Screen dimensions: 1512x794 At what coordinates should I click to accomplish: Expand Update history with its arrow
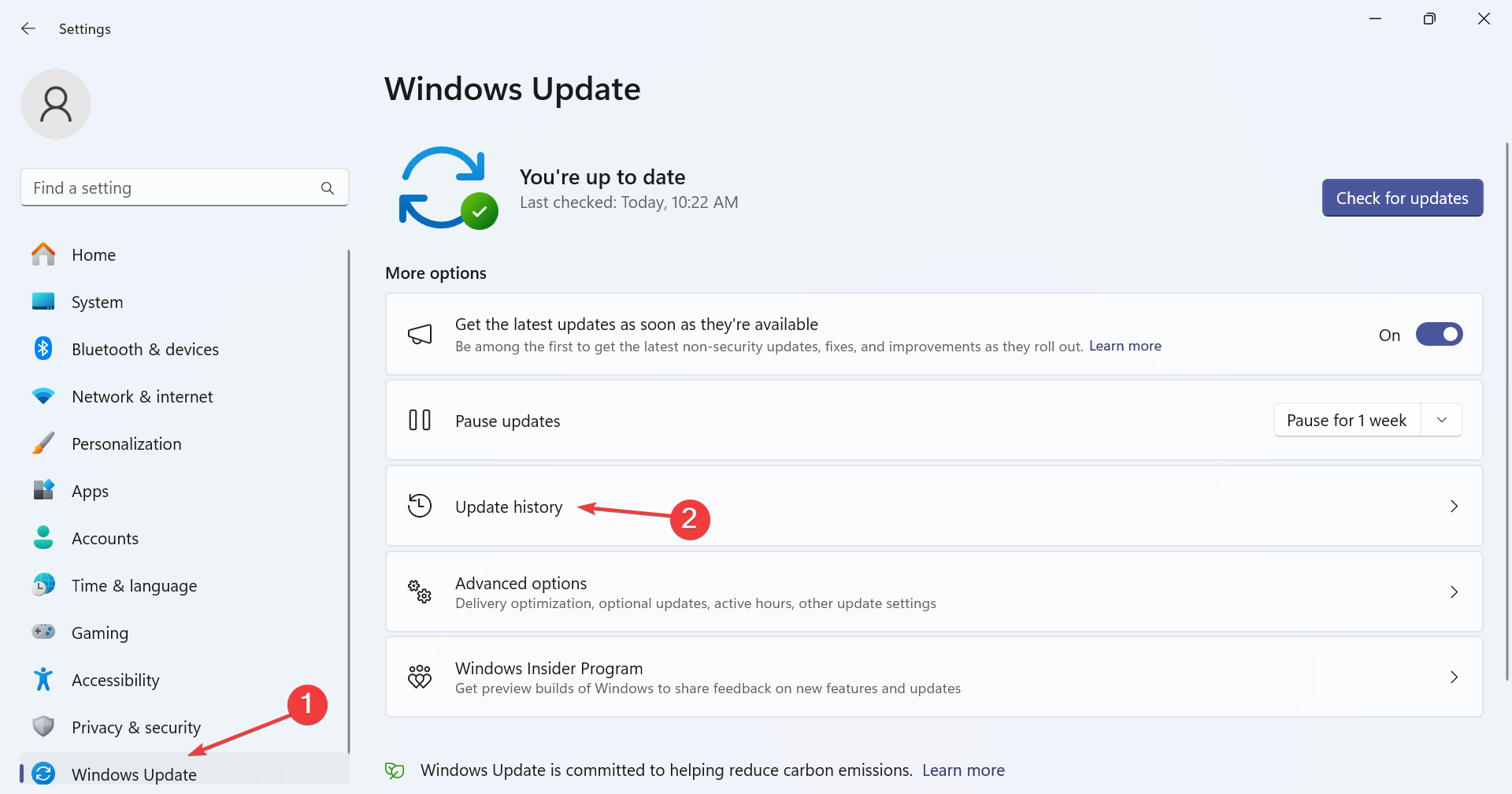(1454, 506)
